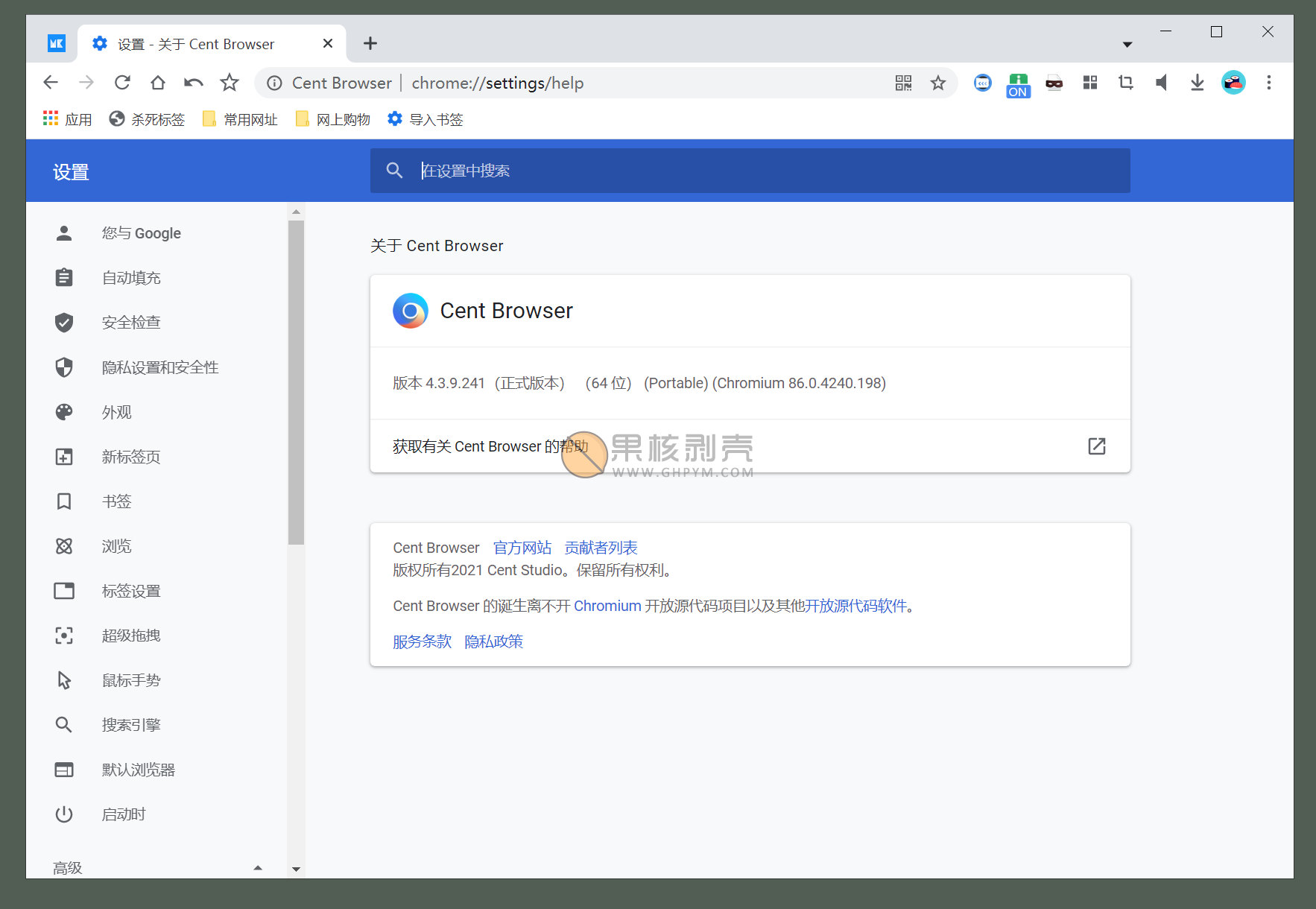Screen dimensions: 1316x909
Task: Click the mute tab speaker icon
Action: pyautogui.click(x=1161, y=83)
